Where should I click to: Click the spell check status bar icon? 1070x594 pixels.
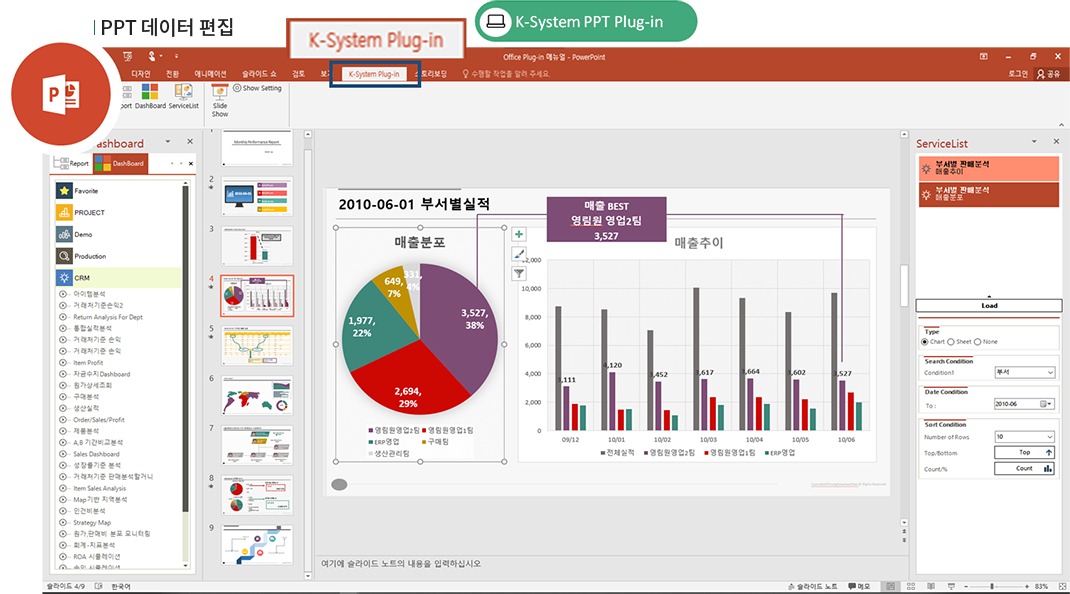(98, 586)
